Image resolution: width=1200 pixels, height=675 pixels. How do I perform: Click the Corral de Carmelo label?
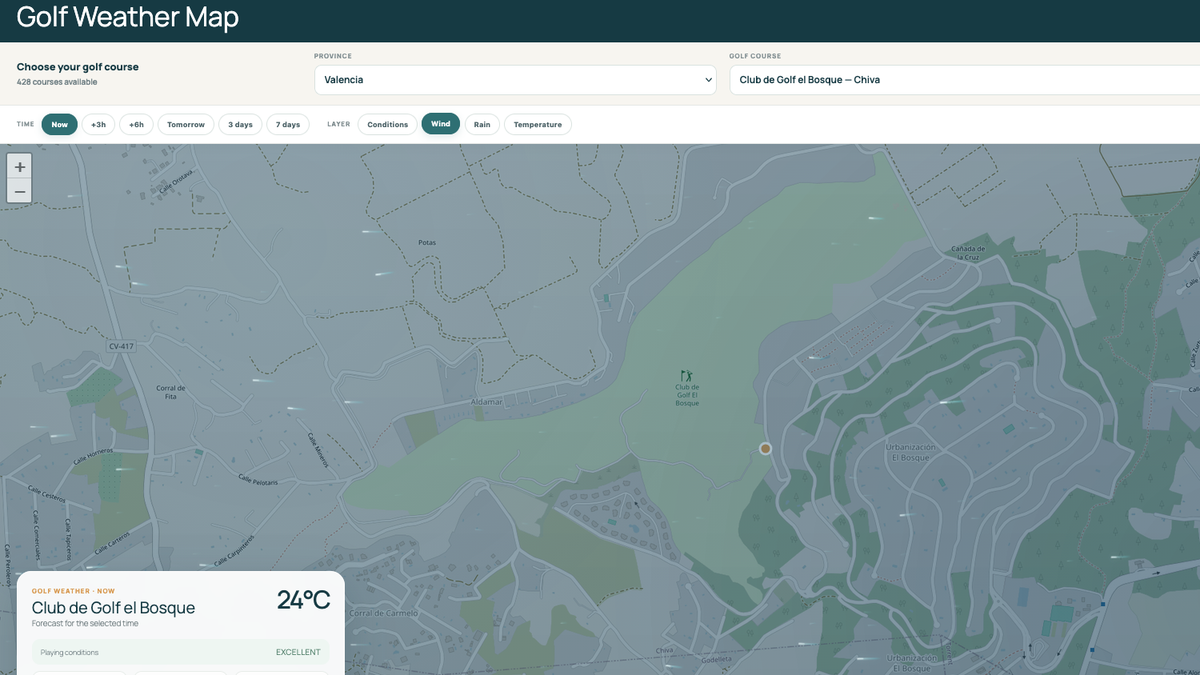383,613
